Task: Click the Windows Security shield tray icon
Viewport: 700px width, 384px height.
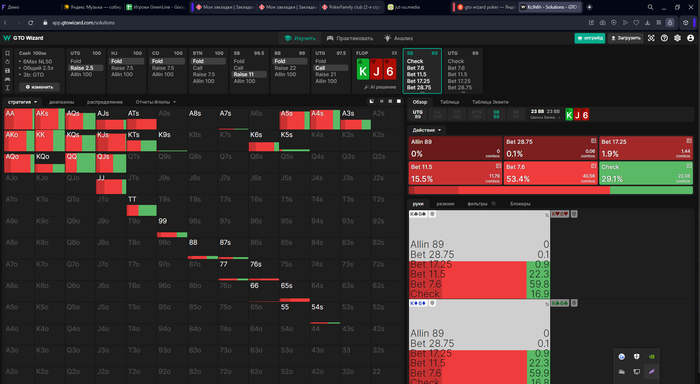Action: tap(637, 356)
